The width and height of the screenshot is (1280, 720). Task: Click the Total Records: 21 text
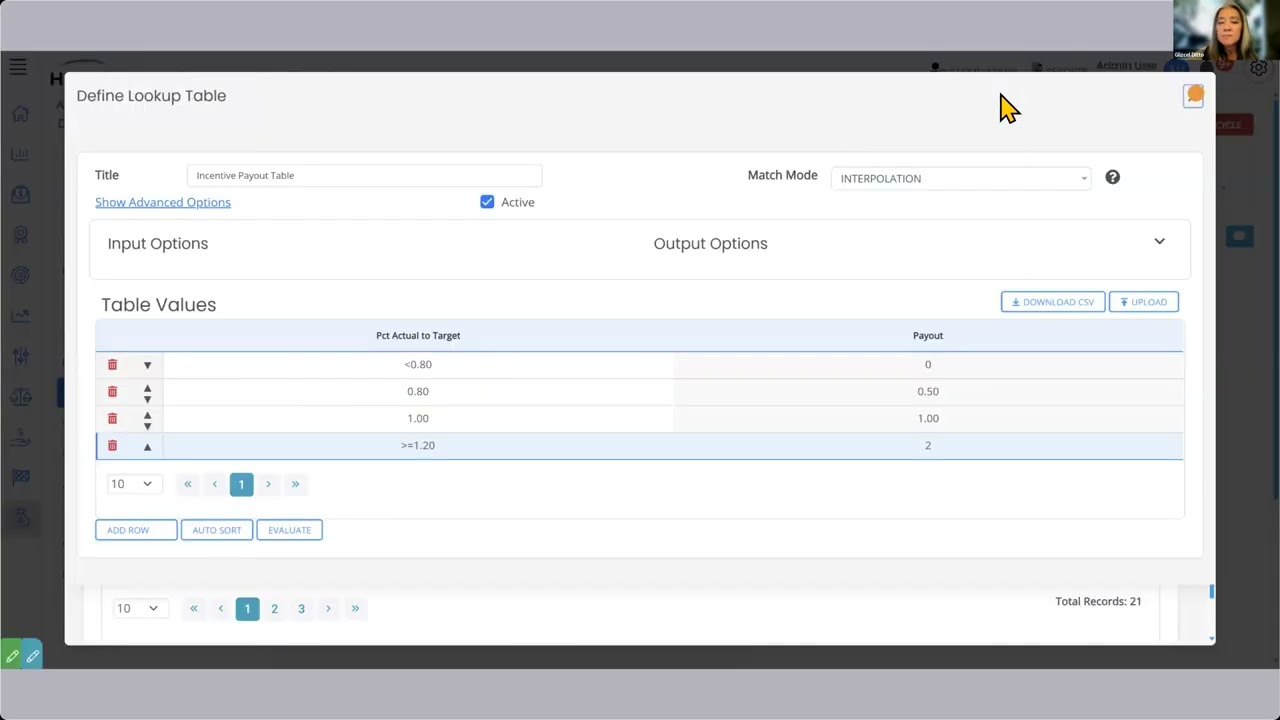(1098, 601)
